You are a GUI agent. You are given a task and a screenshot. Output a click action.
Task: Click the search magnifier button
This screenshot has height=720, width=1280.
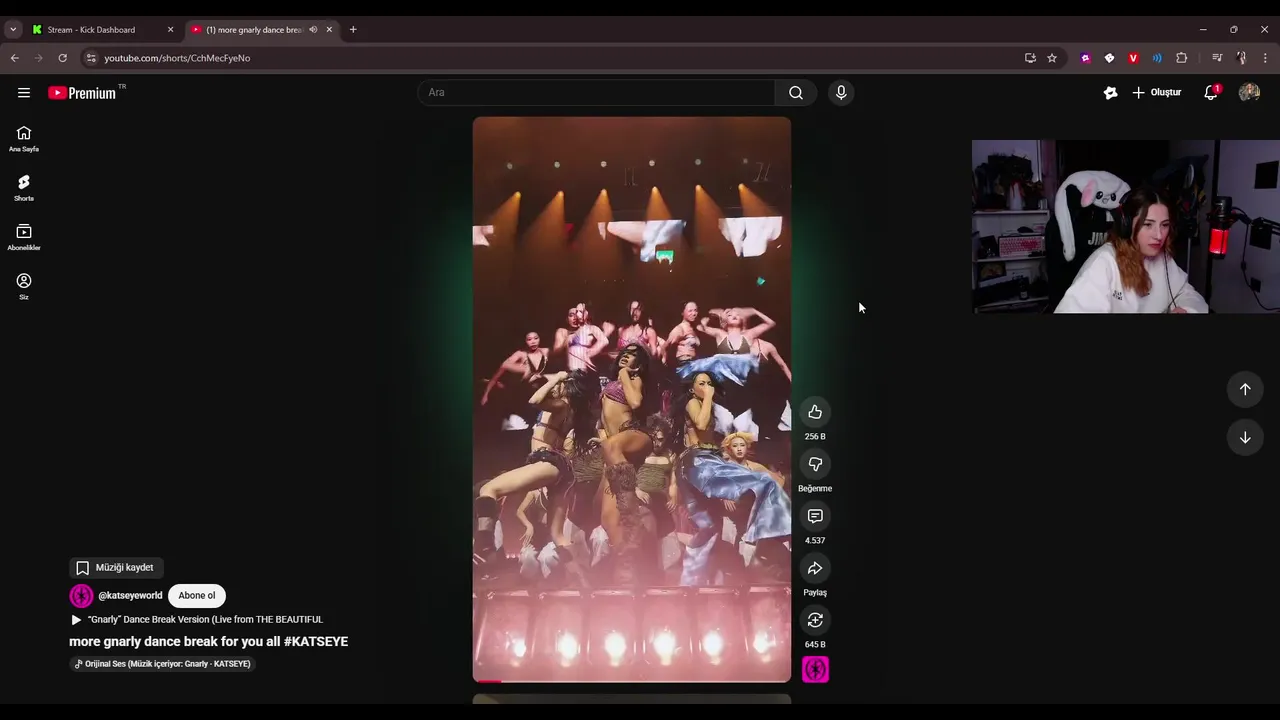point(796,93)
